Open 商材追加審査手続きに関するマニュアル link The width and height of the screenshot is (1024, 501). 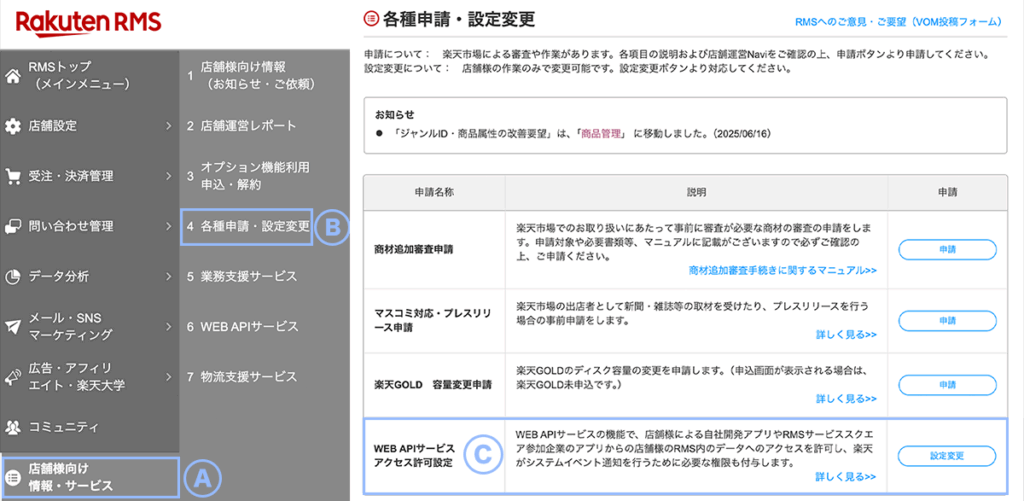(782, 270)
